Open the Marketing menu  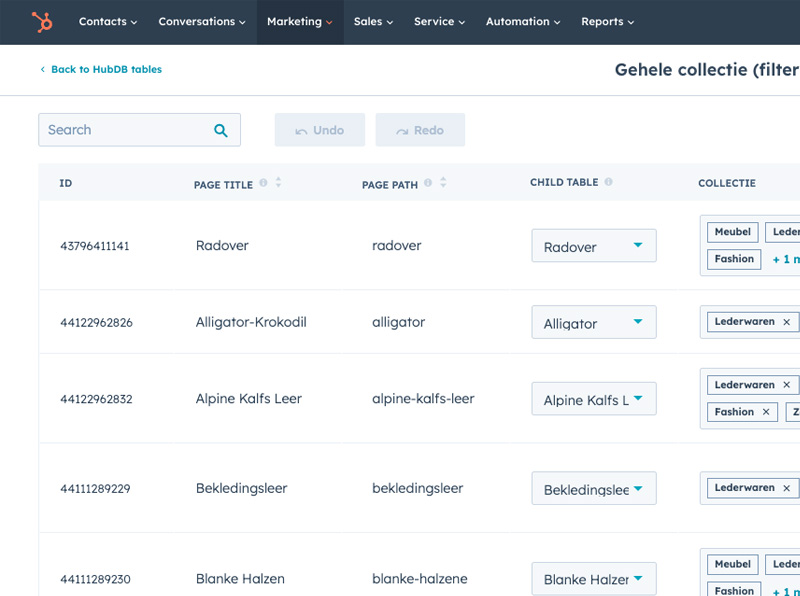tap(299, 21)
